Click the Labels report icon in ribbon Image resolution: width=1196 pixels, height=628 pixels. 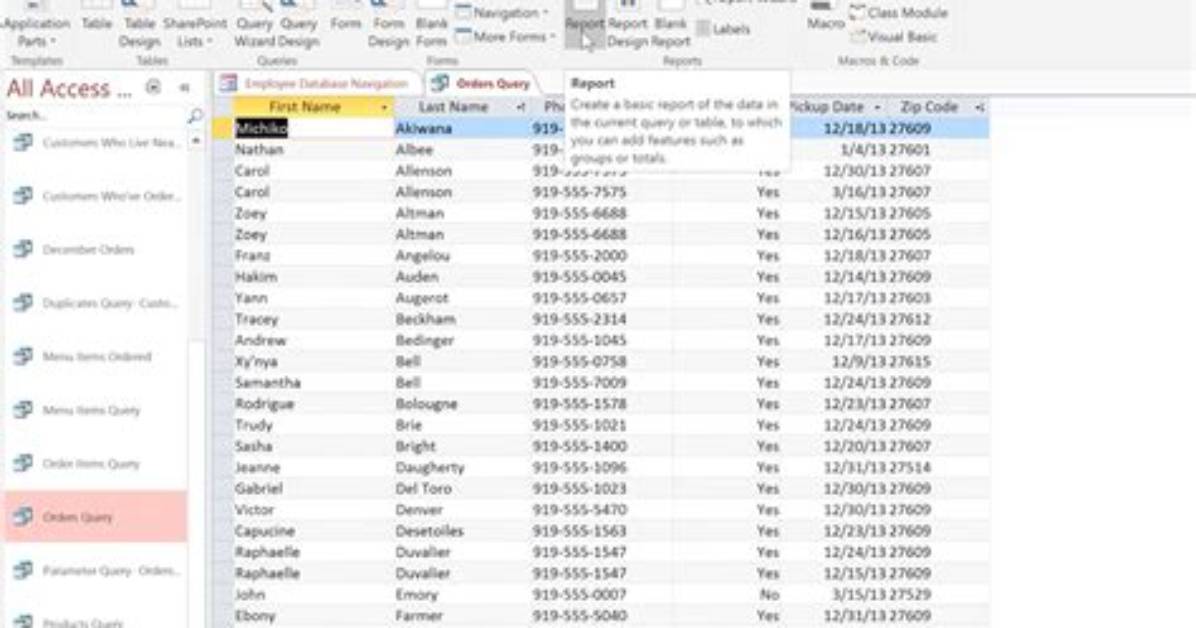[703, 29]
